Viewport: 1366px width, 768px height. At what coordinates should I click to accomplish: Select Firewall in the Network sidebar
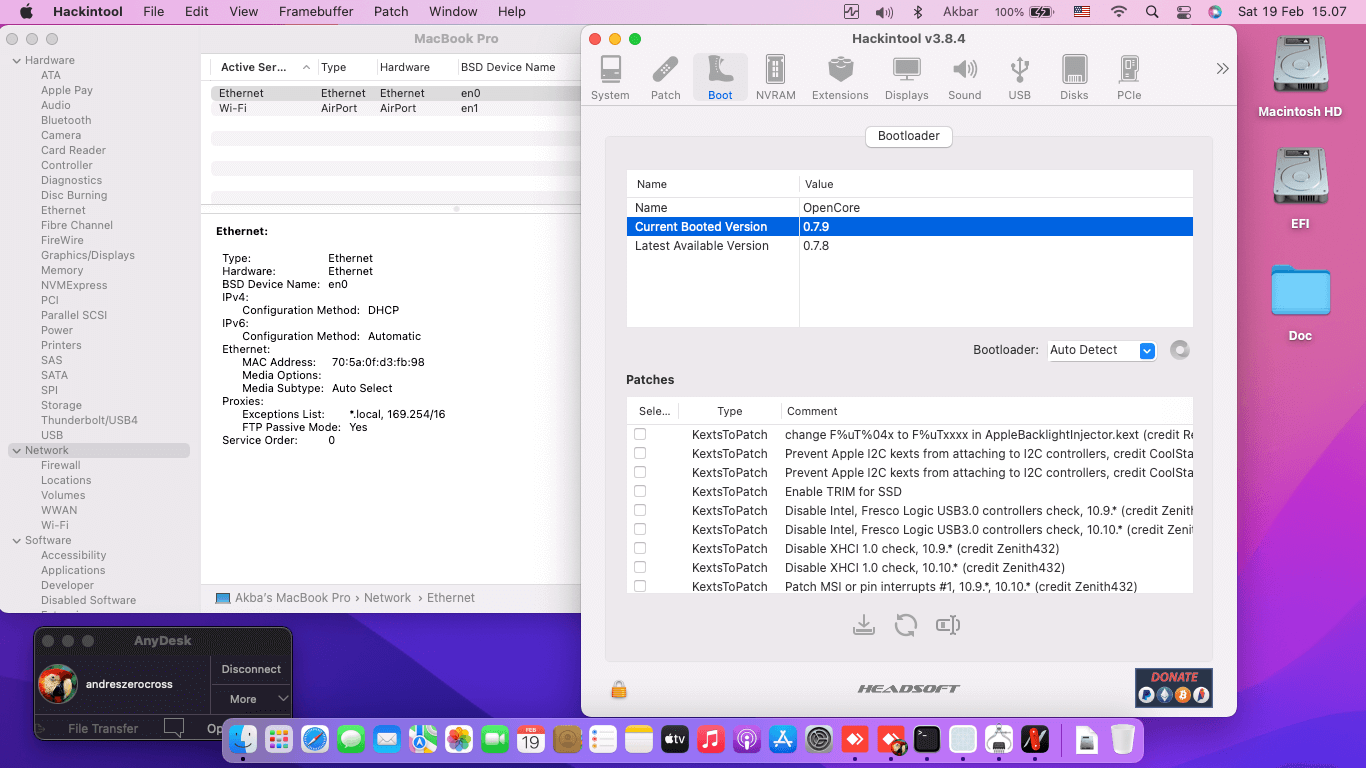61,465
